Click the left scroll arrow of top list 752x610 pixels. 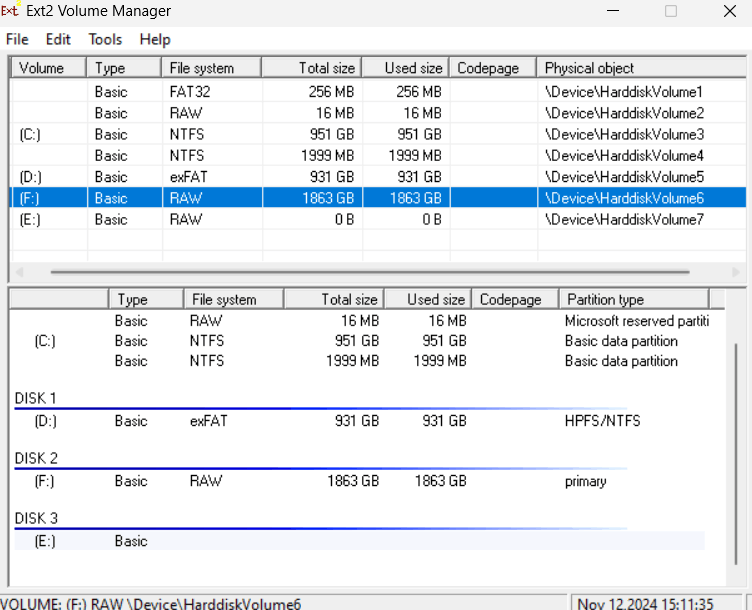click(x=20, y=272)
